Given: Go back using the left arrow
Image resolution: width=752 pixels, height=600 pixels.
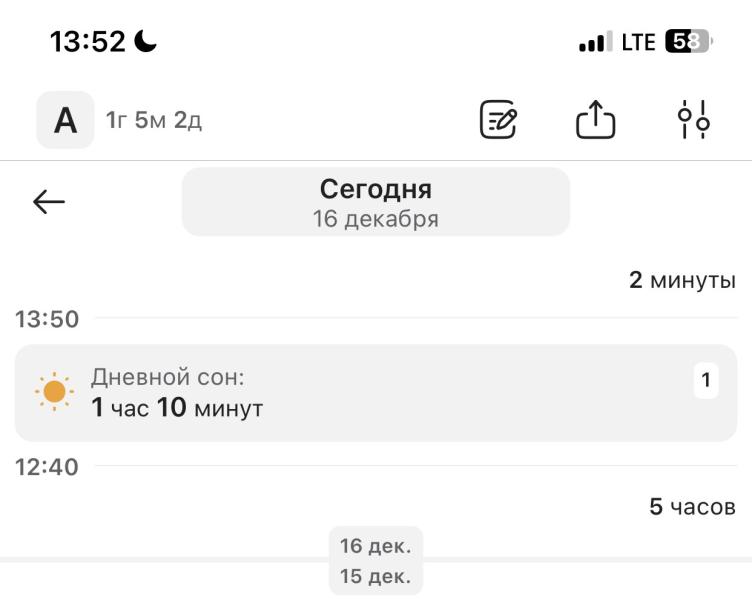Looking at the screenshot, I should pyautogui.click(x=48, y=202).
